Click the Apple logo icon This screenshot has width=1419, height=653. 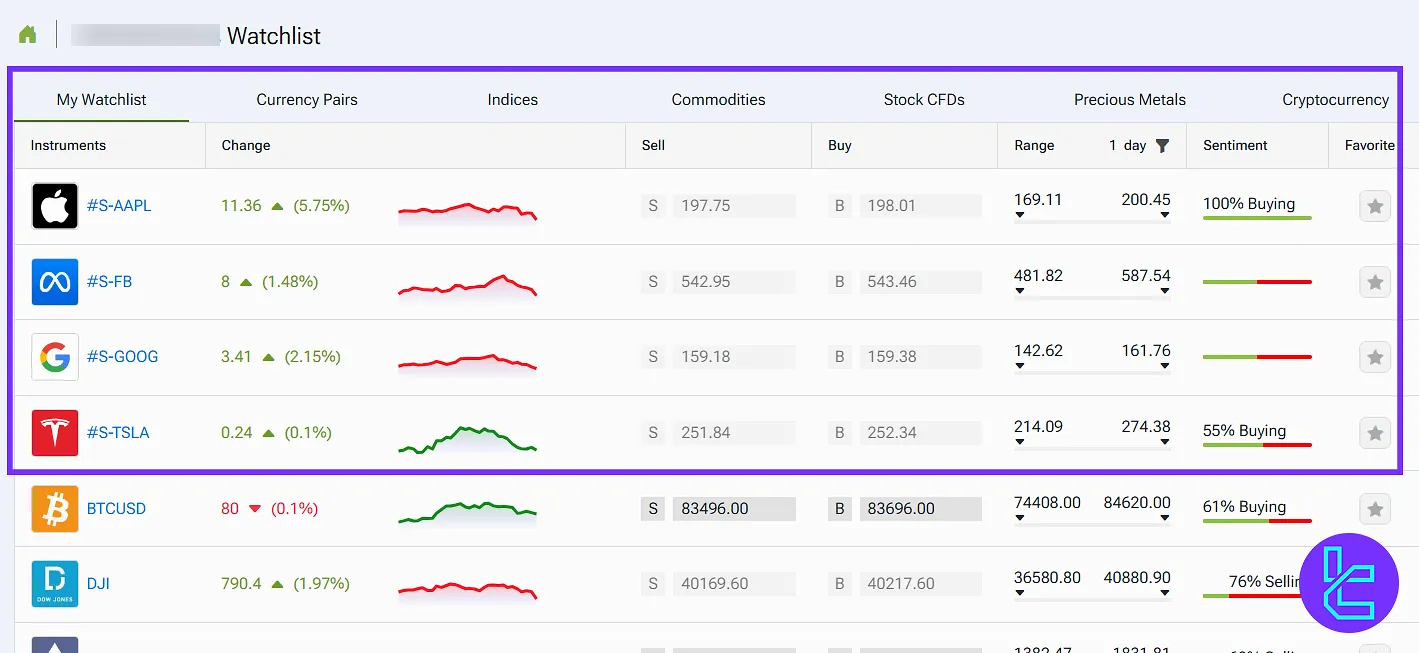click(x=55, y=206)
